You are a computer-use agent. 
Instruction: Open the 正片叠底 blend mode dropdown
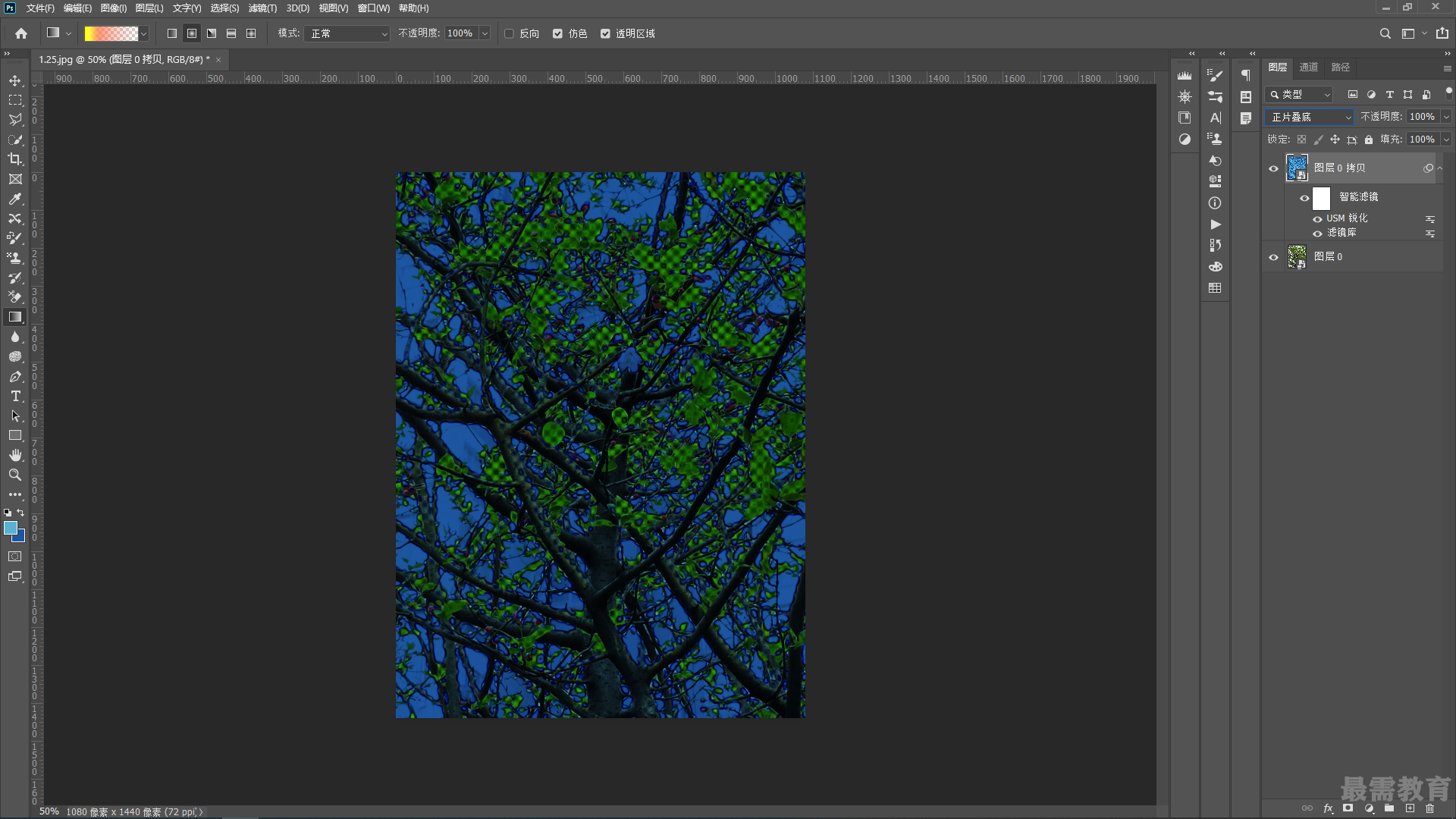[1310, 117]
